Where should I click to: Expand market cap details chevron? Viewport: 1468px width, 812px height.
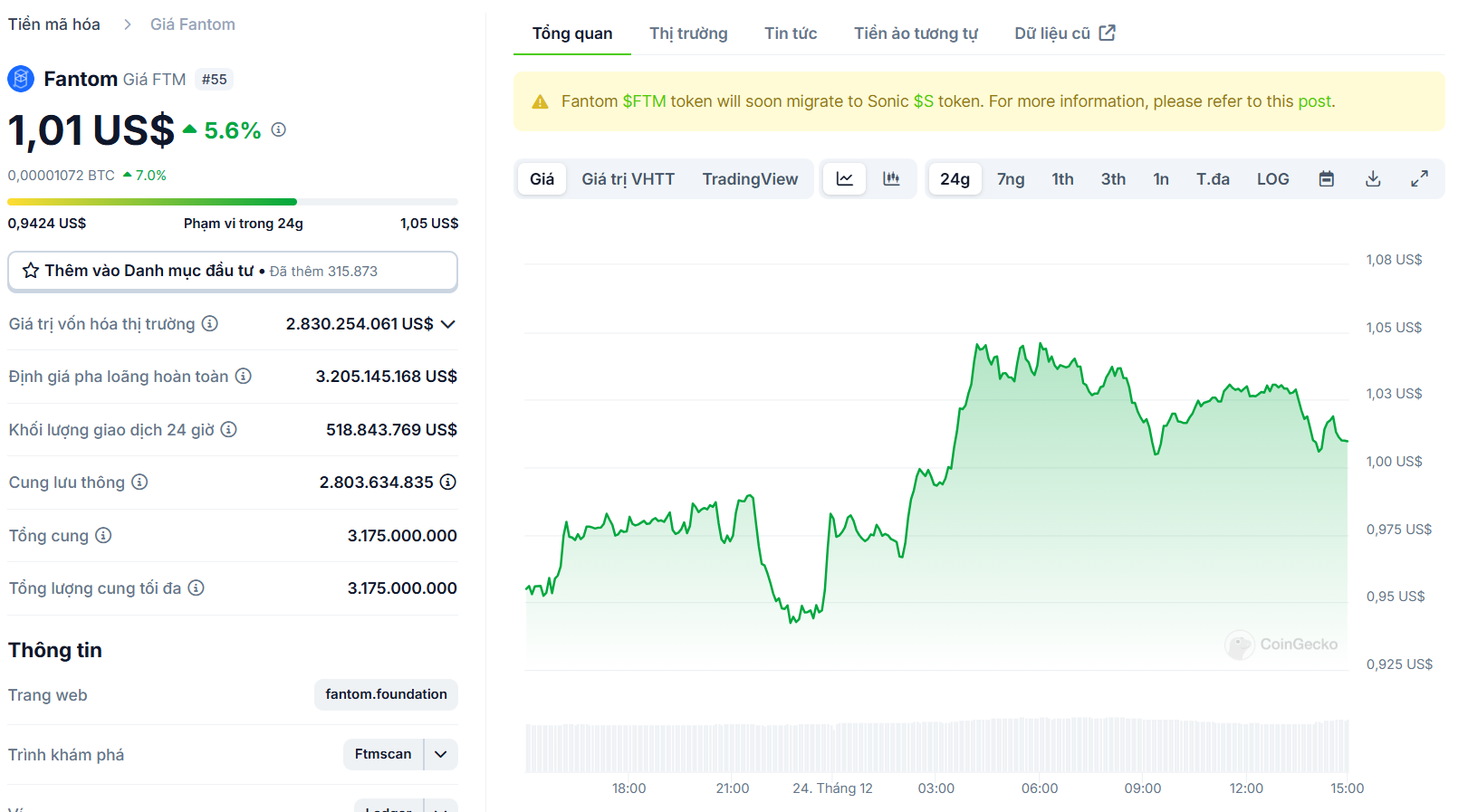(447, 324)
